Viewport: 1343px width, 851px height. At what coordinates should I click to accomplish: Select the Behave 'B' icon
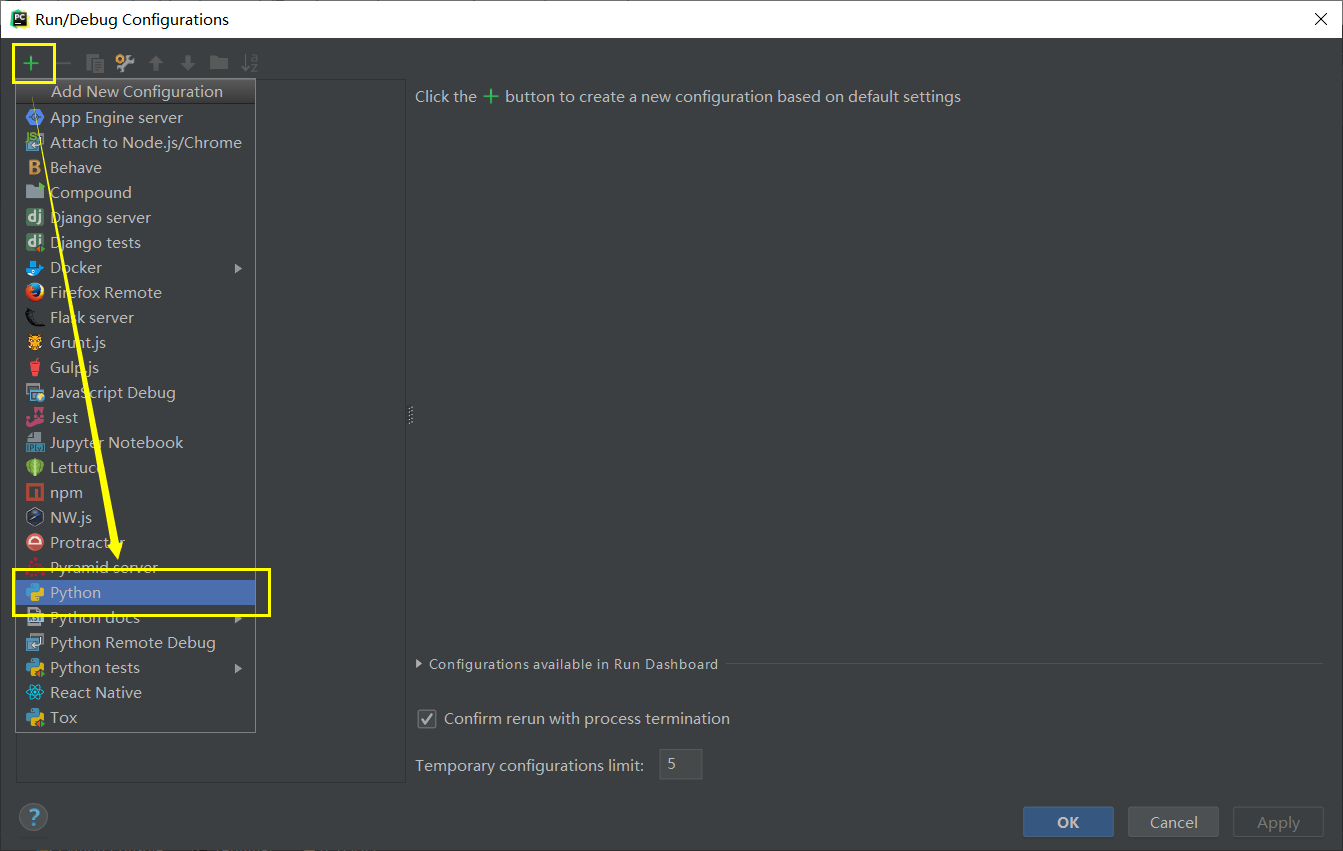coord(35,167)
